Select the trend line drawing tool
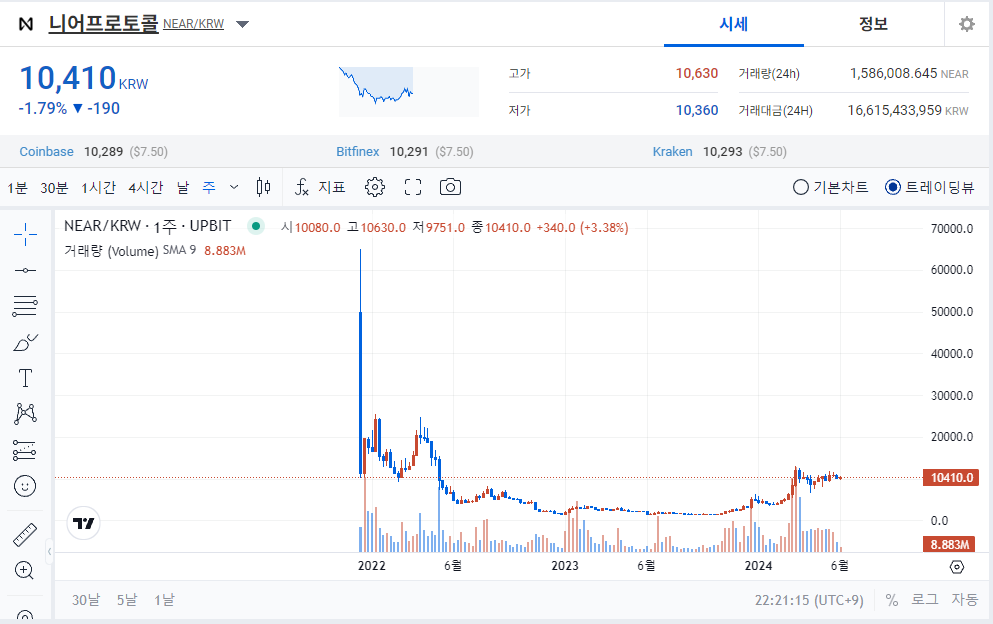 (x=24, y=269)
